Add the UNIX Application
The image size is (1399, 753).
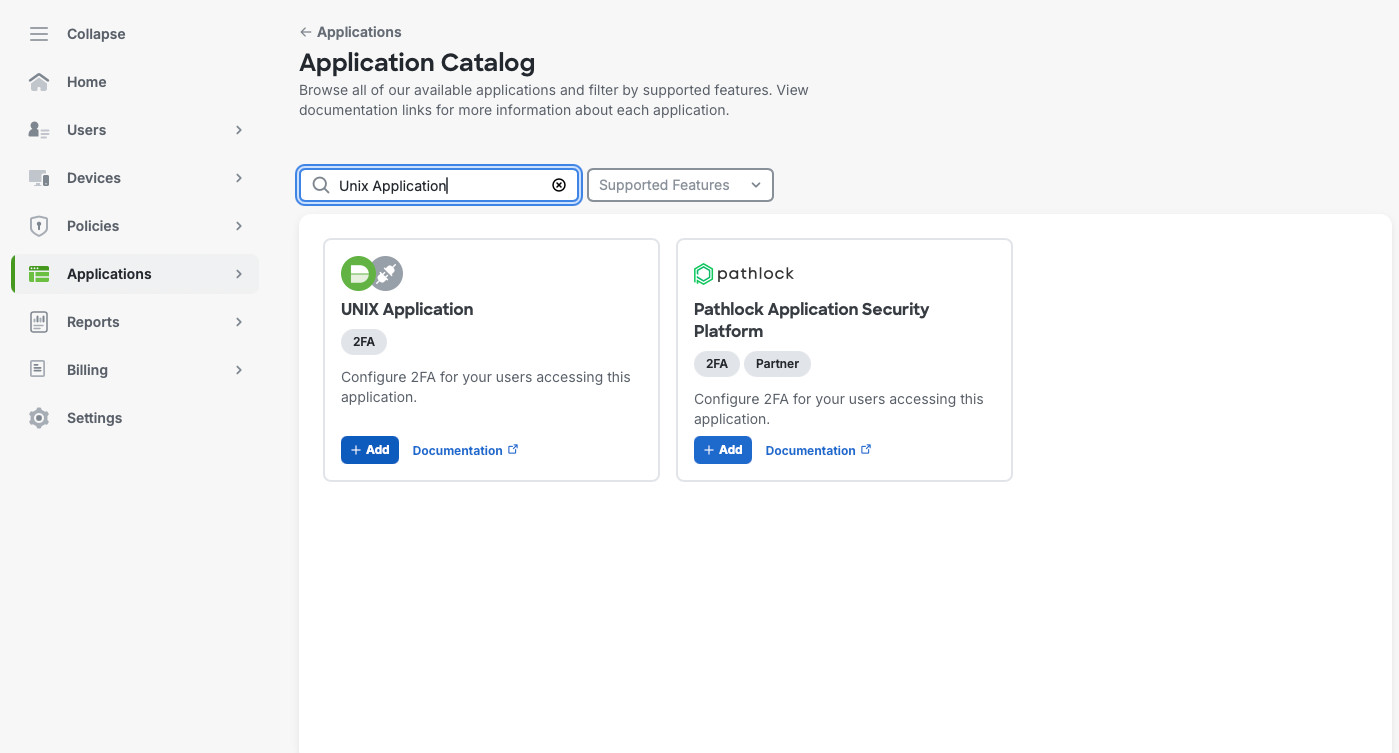coord(370,450)
